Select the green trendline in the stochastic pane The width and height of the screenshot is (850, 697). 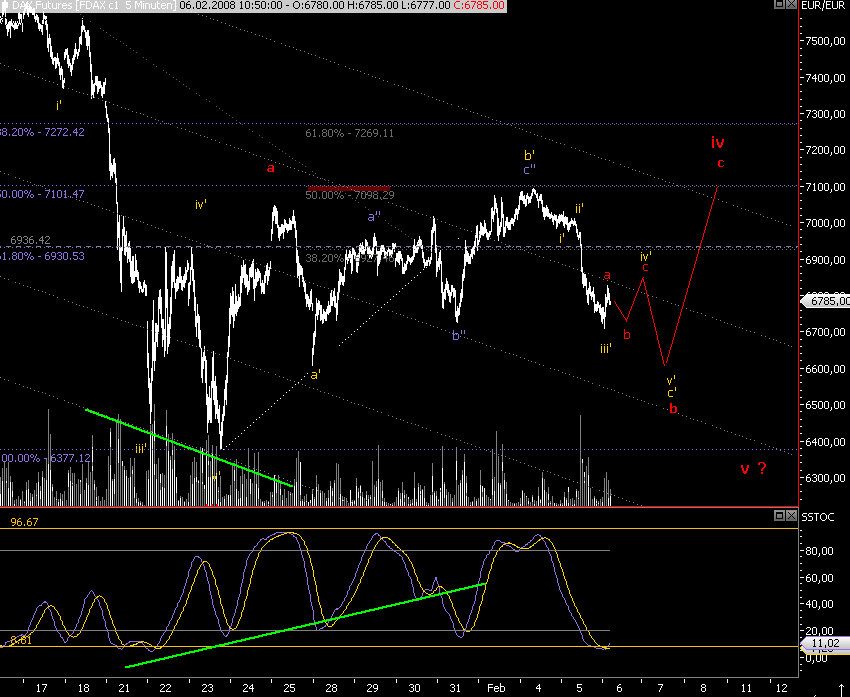coord(305,625)
